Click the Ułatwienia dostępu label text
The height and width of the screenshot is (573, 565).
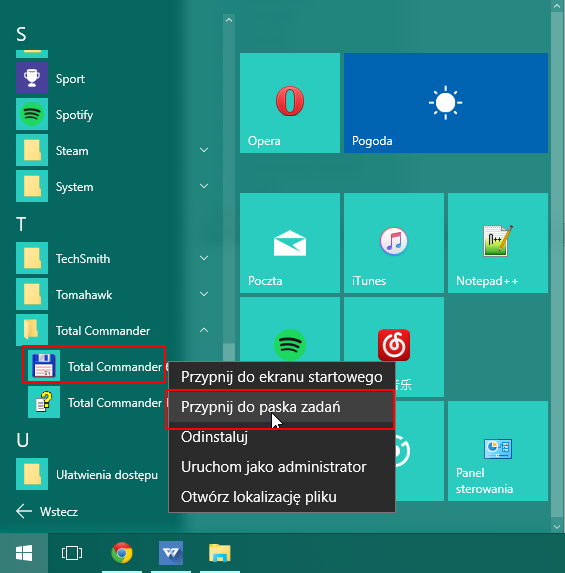coord(107,475)
